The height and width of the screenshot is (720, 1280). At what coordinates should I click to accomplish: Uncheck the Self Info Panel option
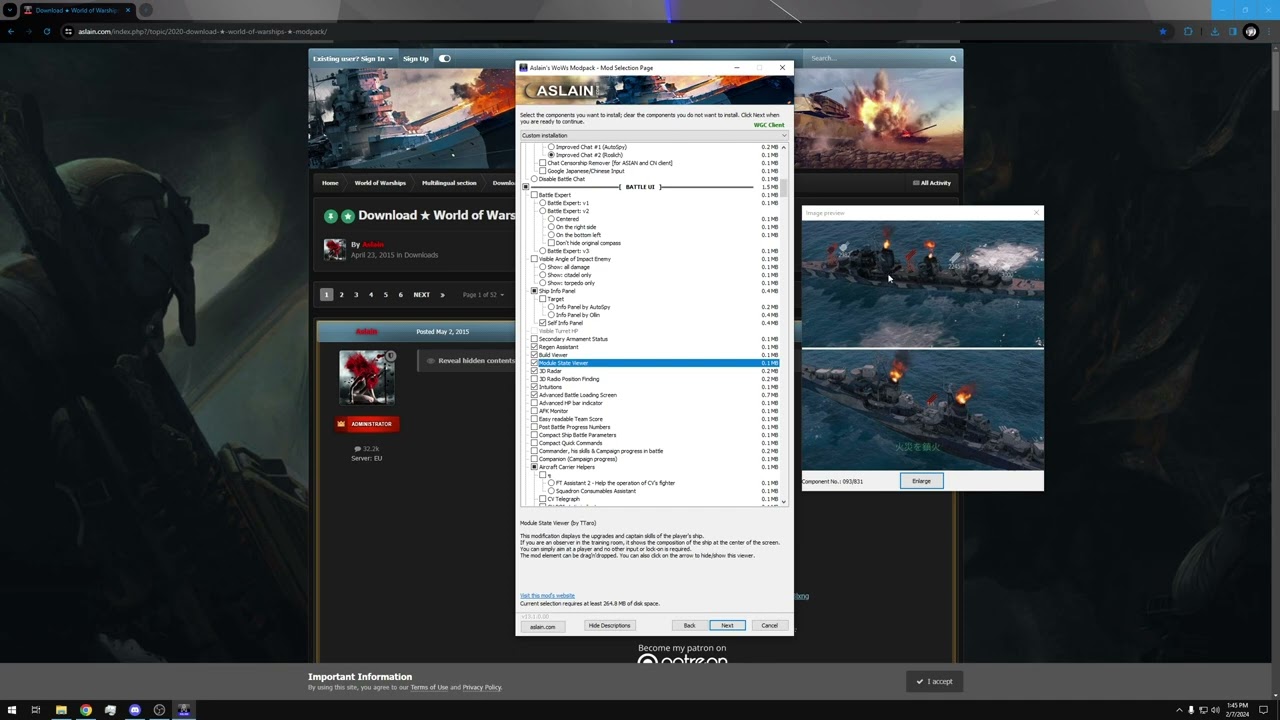point(543,323)
